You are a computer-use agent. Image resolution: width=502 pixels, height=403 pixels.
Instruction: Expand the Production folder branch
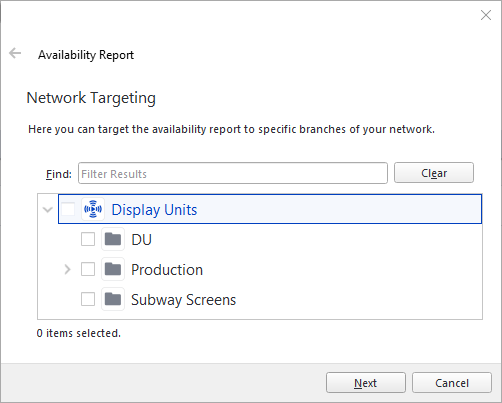tap(68, 269)
